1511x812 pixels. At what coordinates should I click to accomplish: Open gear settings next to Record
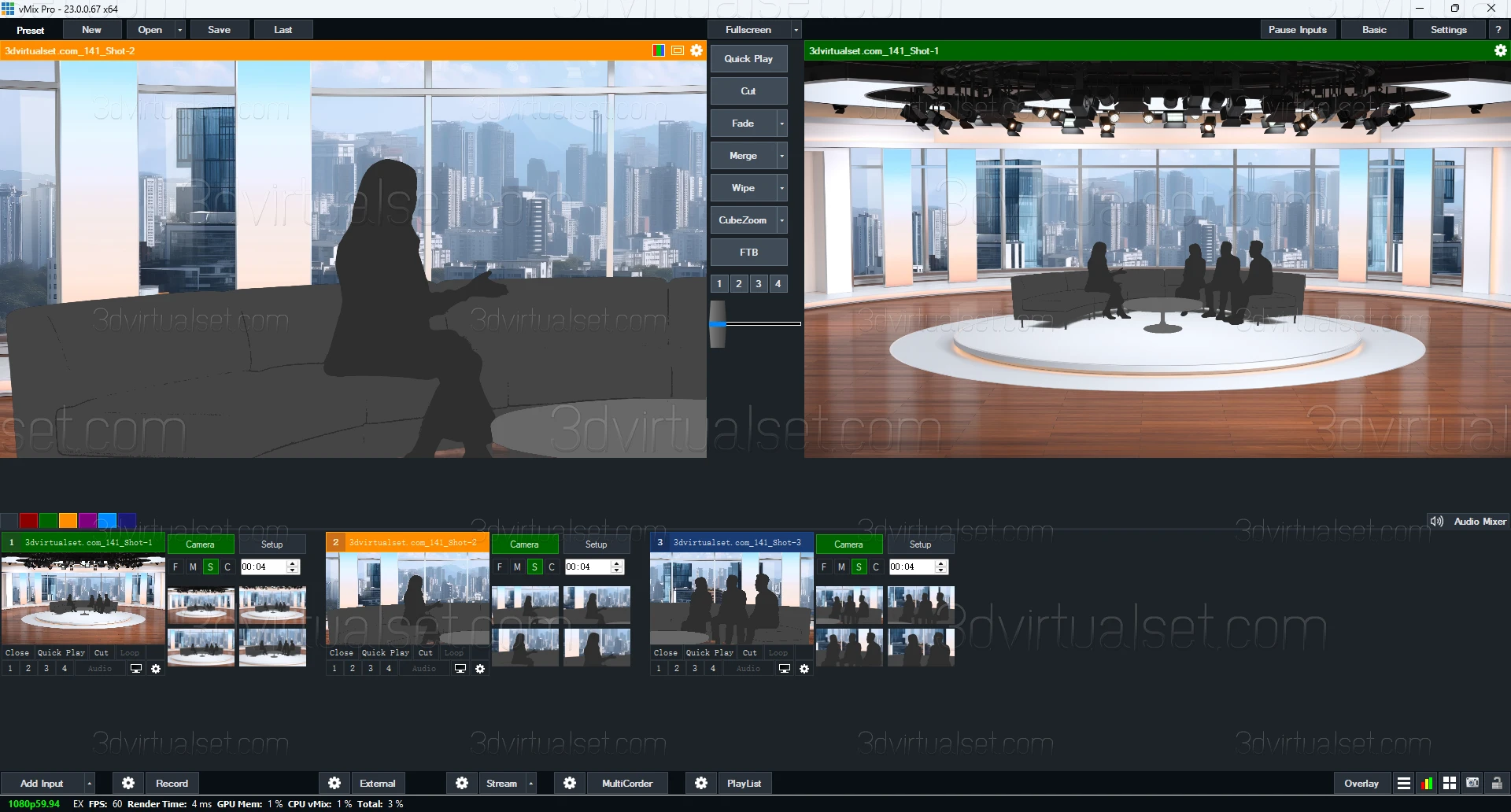128,783
